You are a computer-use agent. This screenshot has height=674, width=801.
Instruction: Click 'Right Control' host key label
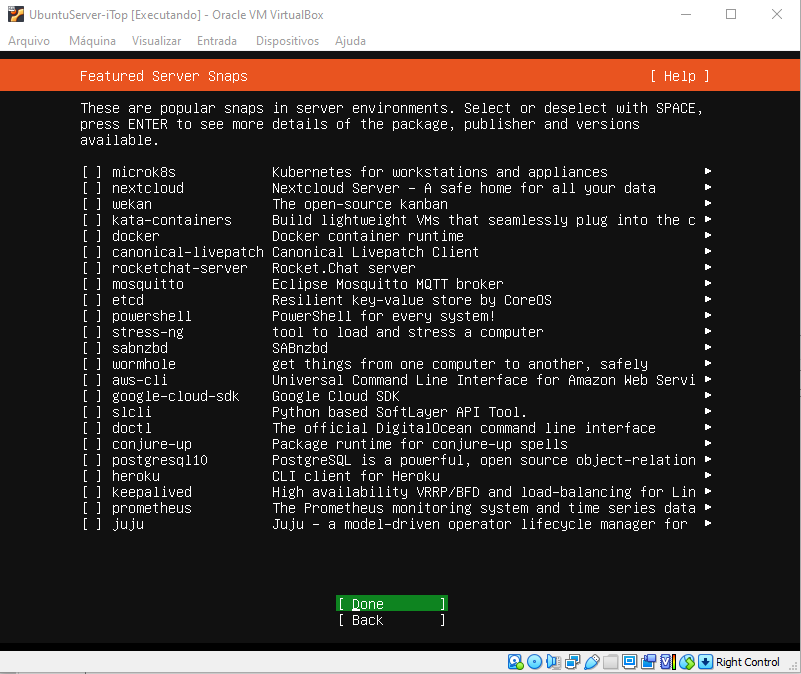click(748, 662)
